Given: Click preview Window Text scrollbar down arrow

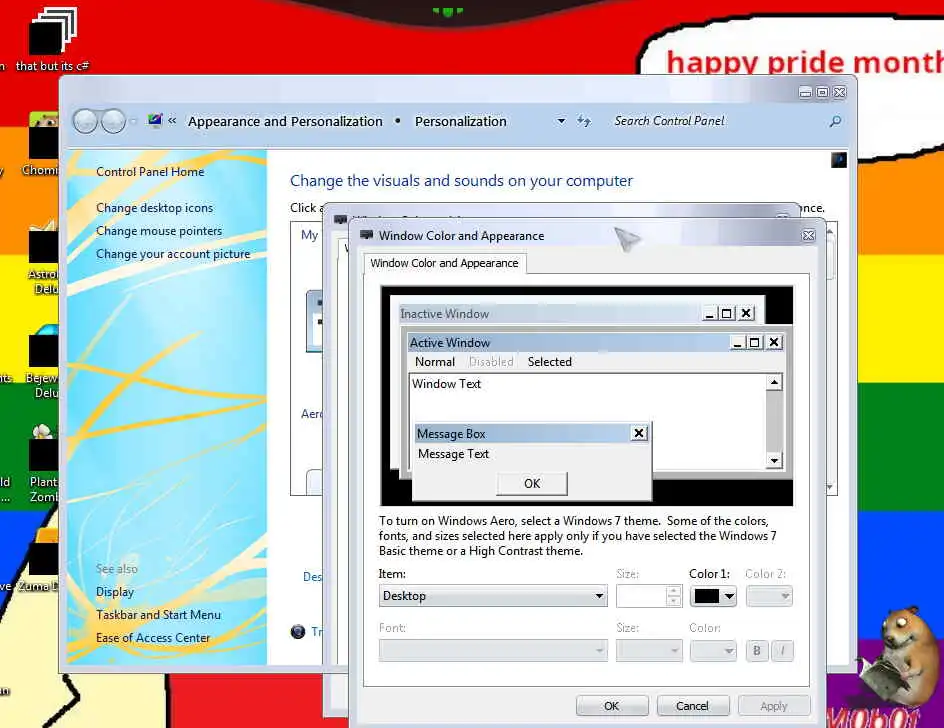Looking at the screenshot, I should click(774, 461).
